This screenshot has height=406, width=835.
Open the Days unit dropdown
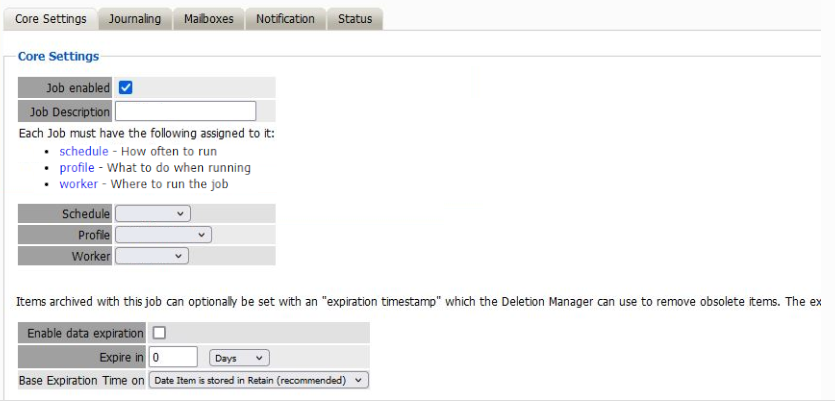[240, 357]
